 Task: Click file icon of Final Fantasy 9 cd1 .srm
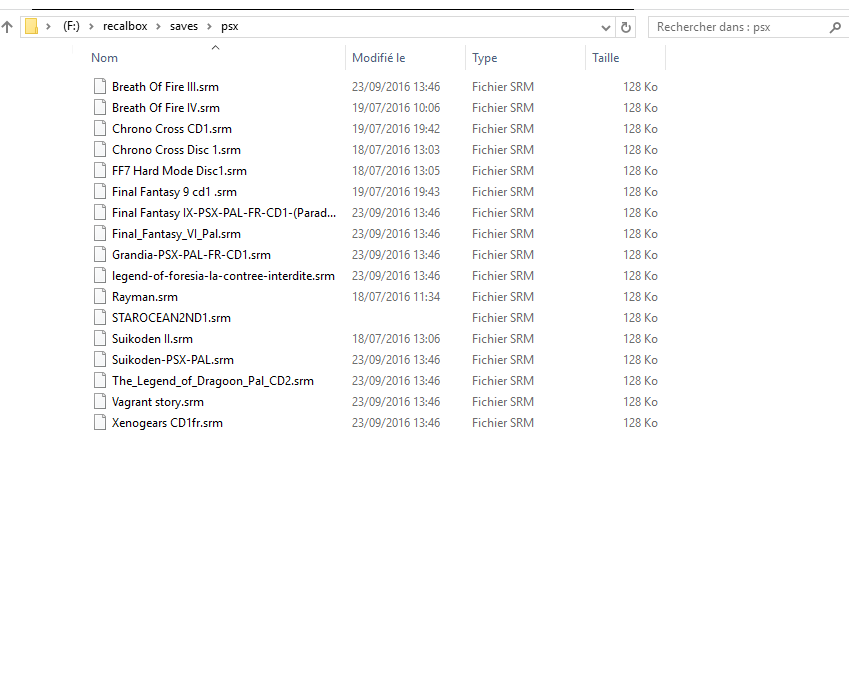coord(100,192)
